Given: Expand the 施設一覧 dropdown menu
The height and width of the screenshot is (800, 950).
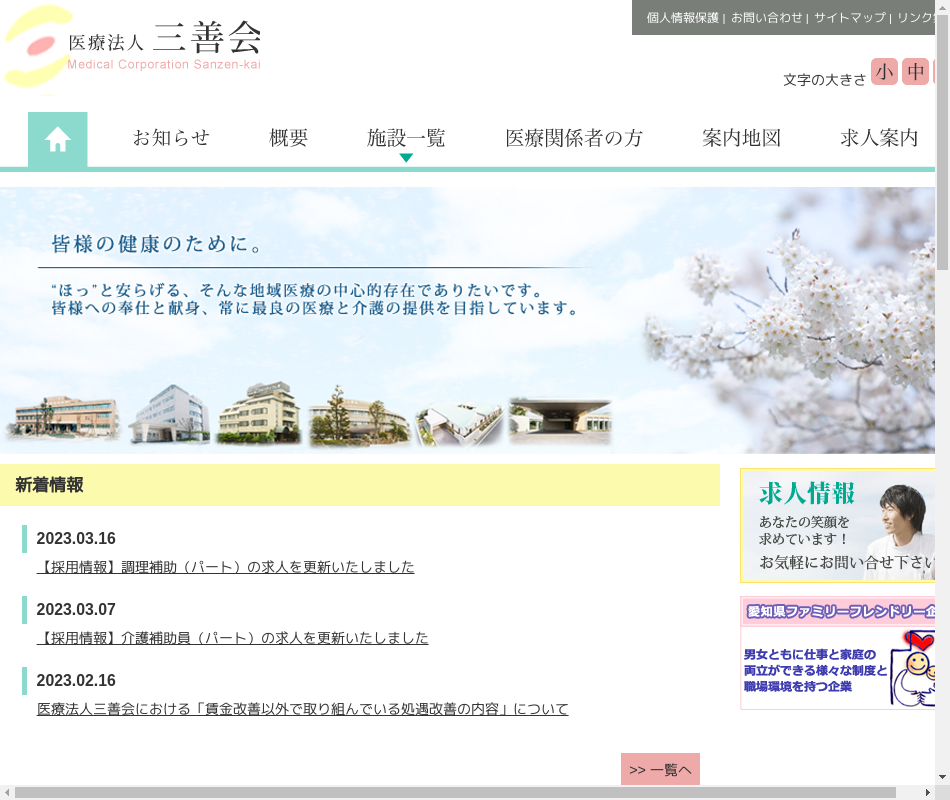Looking at the screenshot, I should (406, 139).
